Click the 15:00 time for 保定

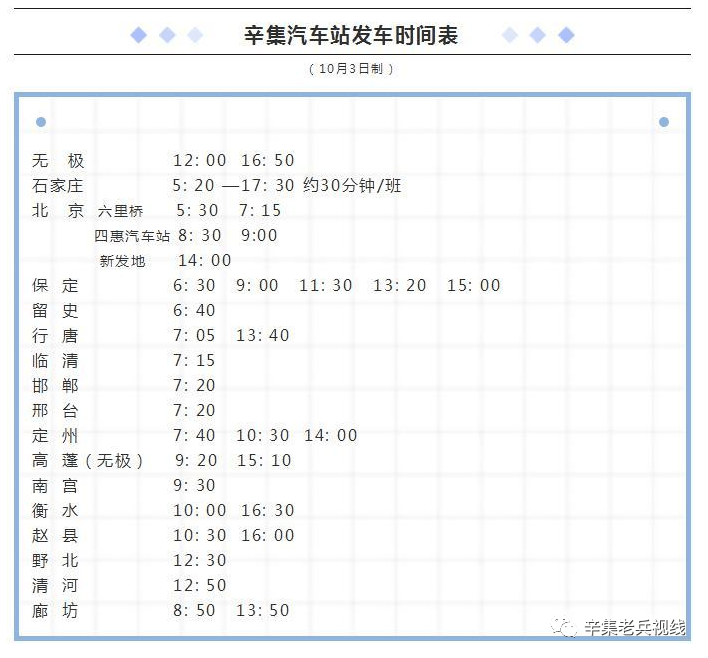pyautogui.click(x=474, y=285)
